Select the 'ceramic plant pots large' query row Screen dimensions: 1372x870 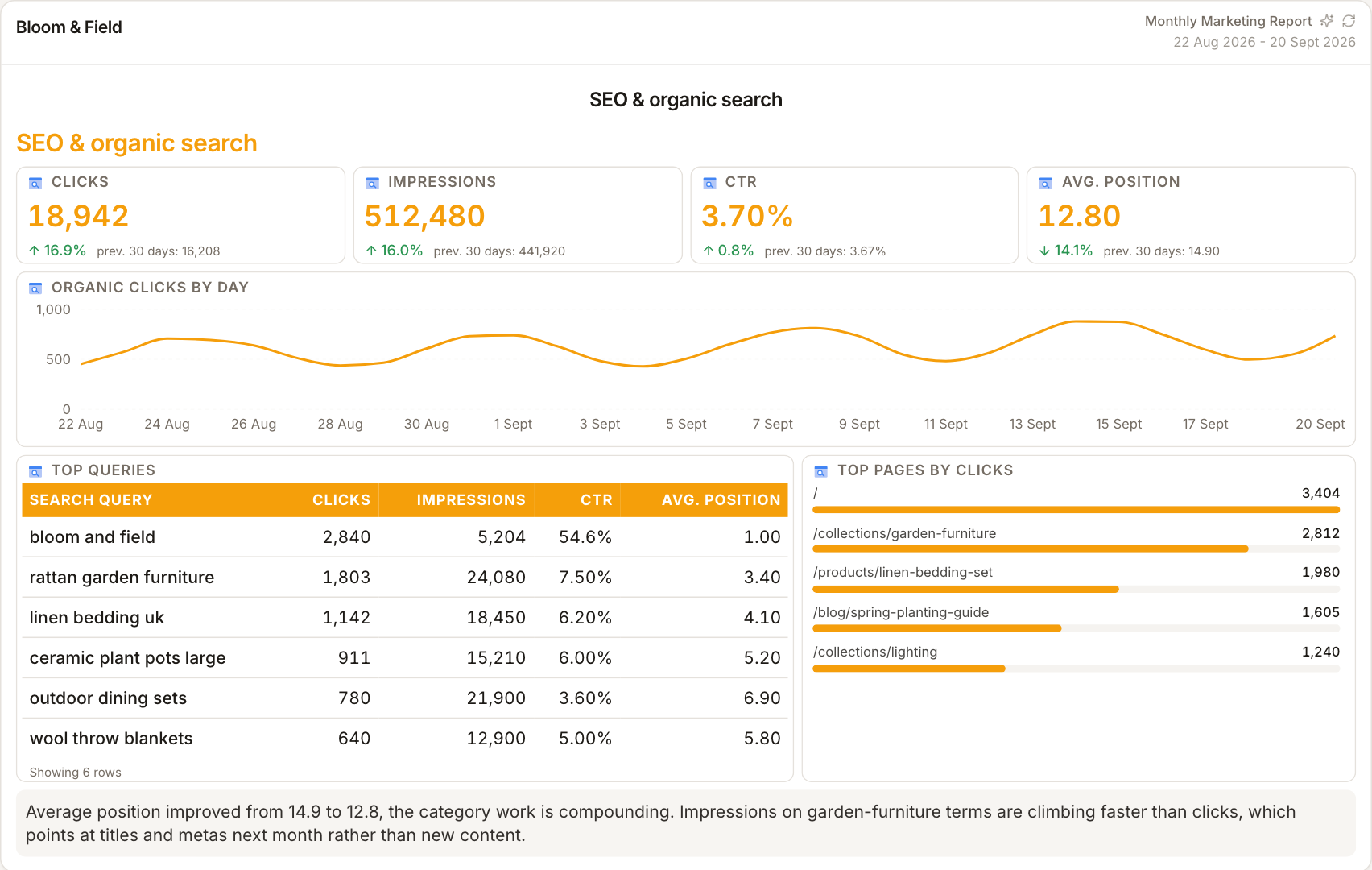click(x=405, y=658)
